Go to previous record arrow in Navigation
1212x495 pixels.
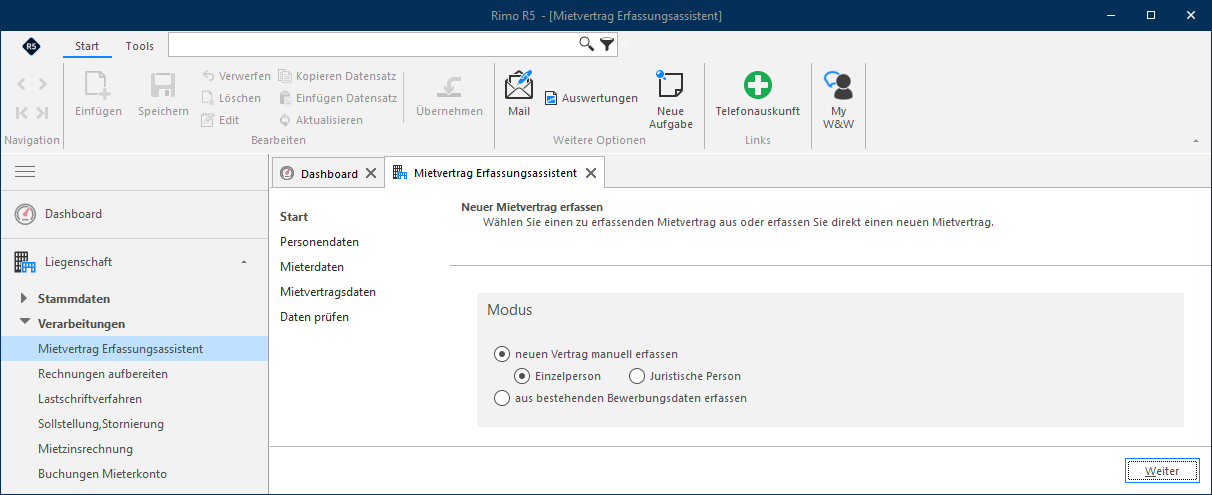pyautogui.click(x=22, y=84)
